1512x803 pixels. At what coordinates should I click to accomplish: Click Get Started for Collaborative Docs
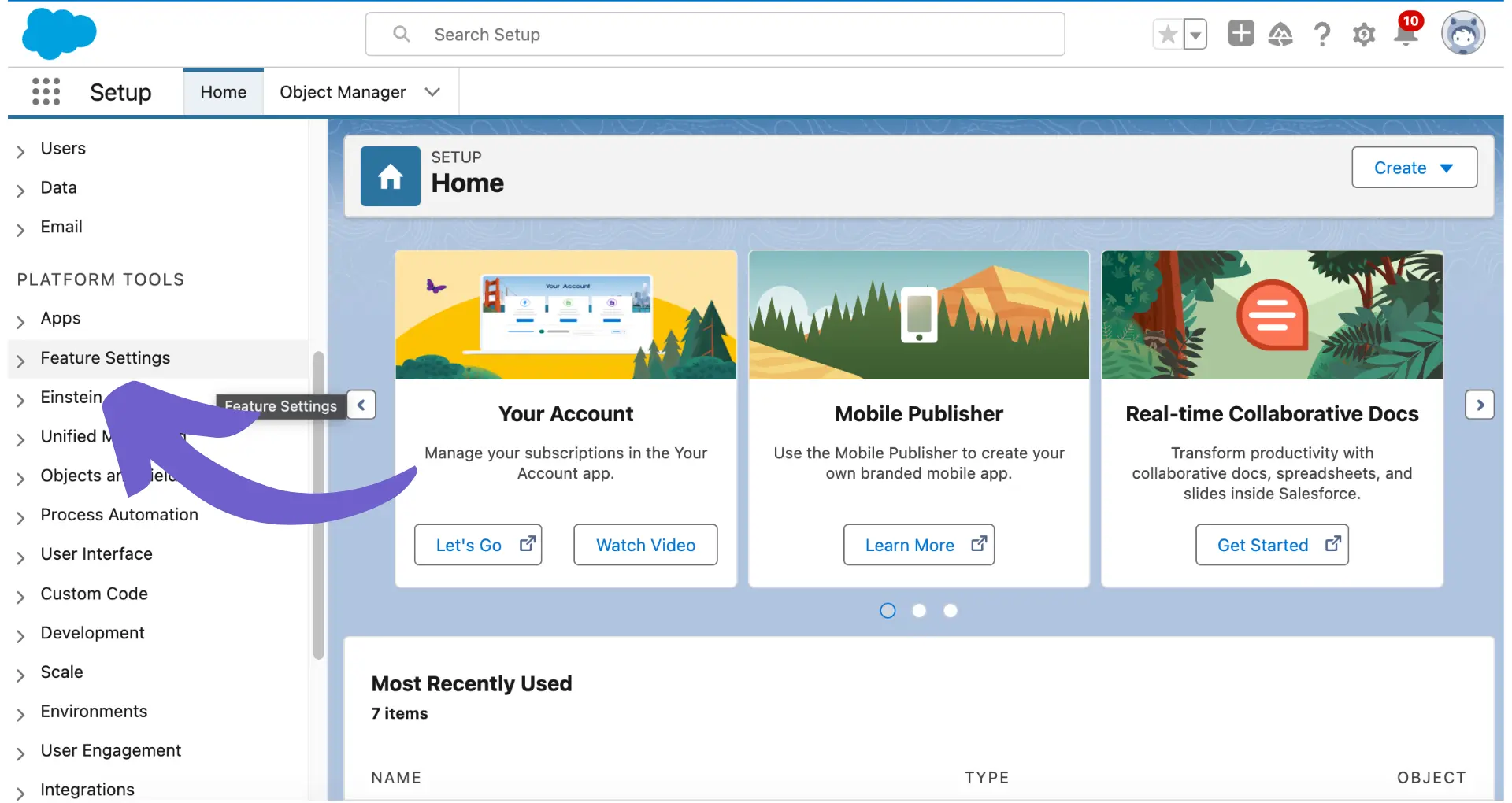(1272, 545)
